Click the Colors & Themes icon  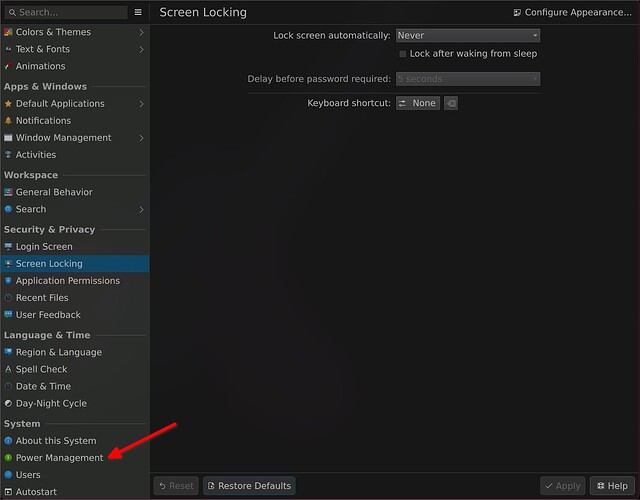[x=8, y=32]
